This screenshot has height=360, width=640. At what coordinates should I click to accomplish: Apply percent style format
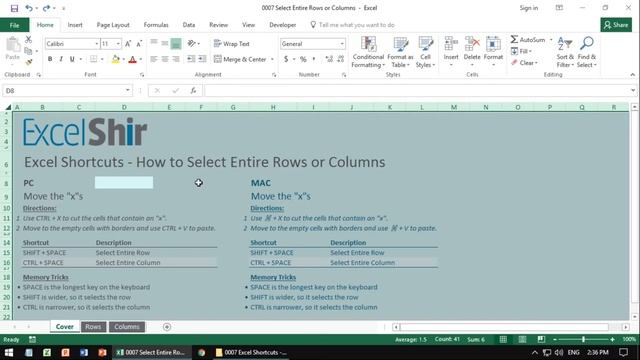click(303, 59)
